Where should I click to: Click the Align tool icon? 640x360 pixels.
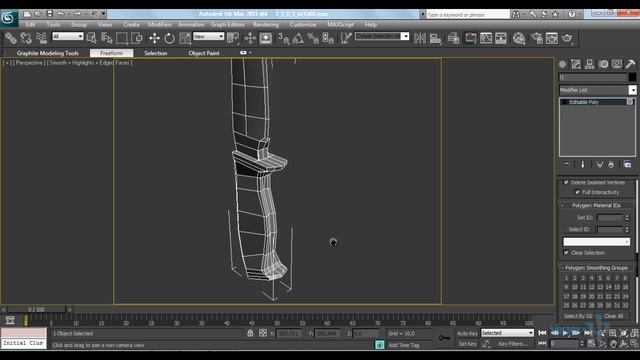coord(436,38)
